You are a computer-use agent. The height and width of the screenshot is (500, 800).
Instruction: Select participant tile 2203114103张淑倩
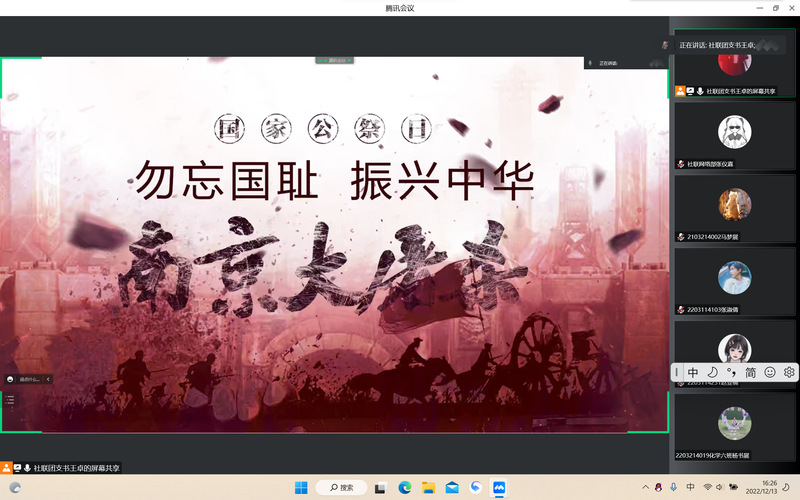(x=735, y=281)
